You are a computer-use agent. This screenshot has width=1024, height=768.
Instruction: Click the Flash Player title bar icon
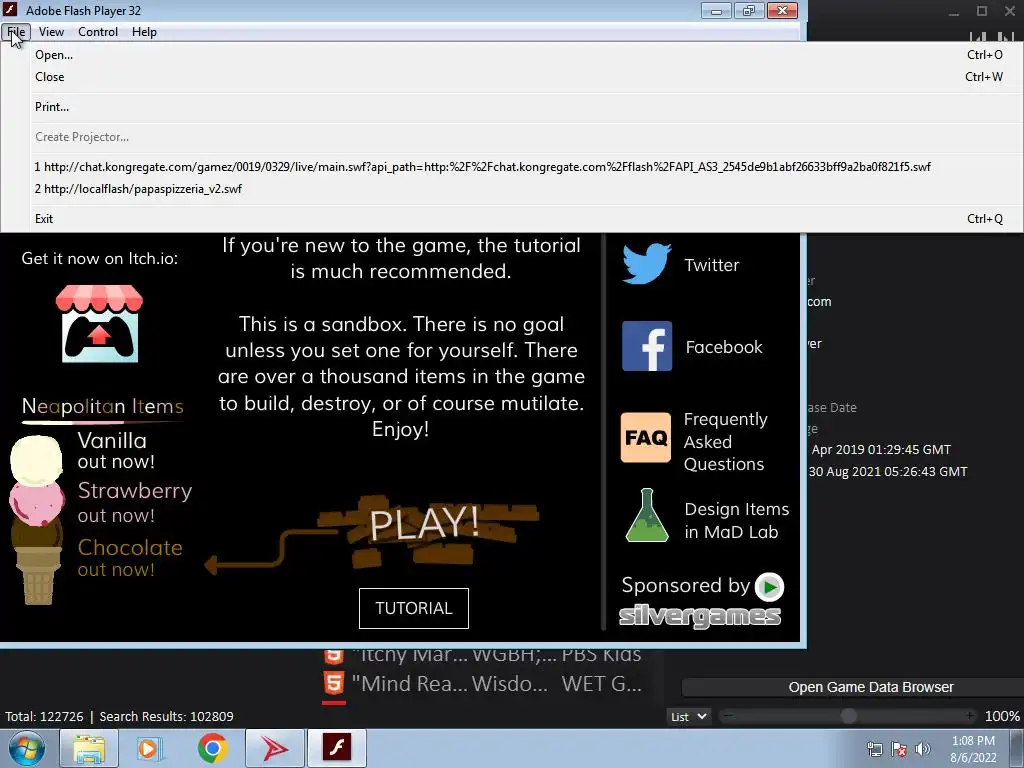point(10,10)
